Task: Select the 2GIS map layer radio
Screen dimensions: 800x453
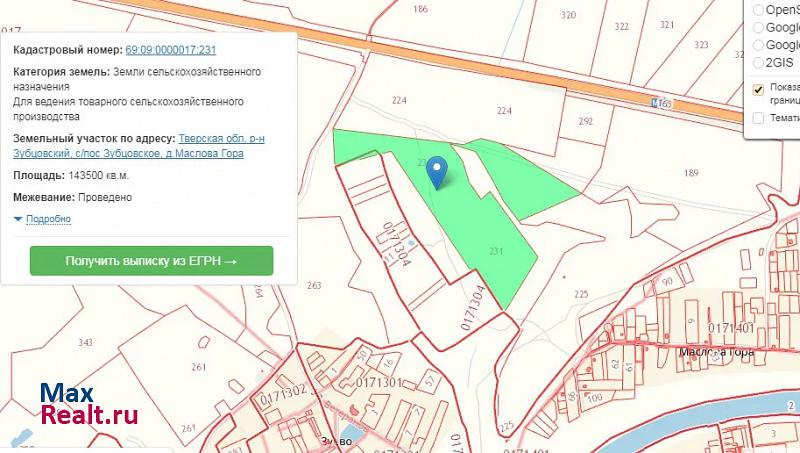Action: pyautogui.click(x=759, y=62)
